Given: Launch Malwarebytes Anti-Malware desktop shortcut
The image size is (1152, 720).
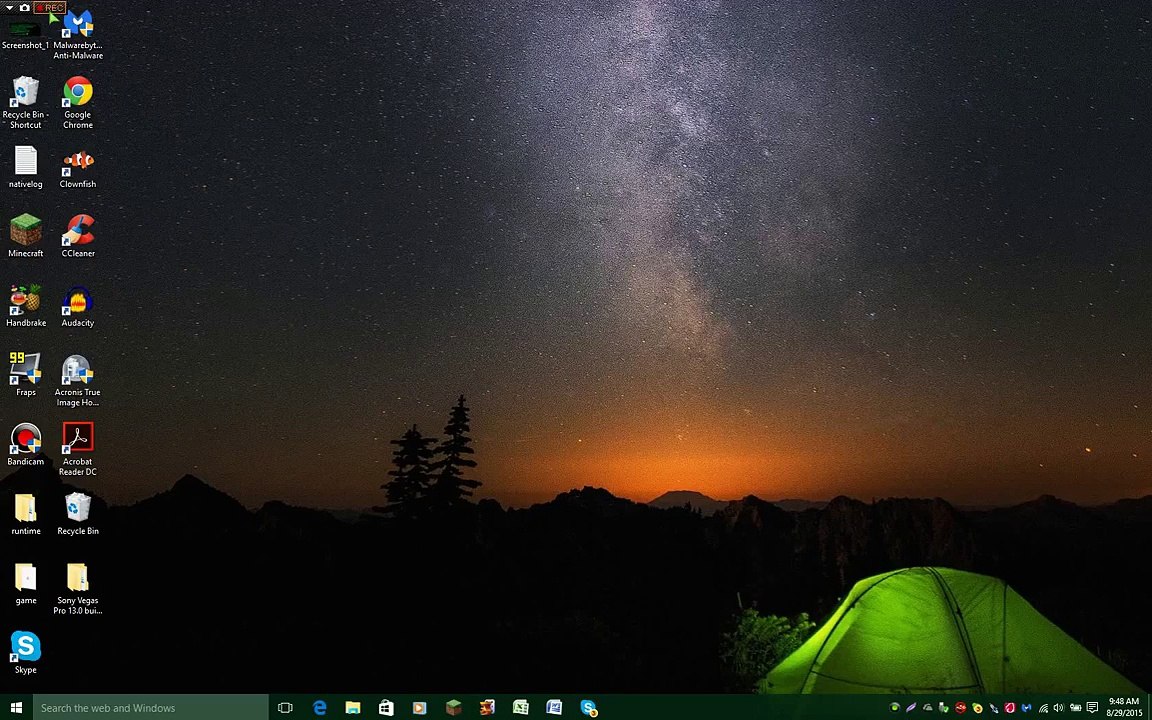Looking at the screenshot, I should (x=78, y=35).
